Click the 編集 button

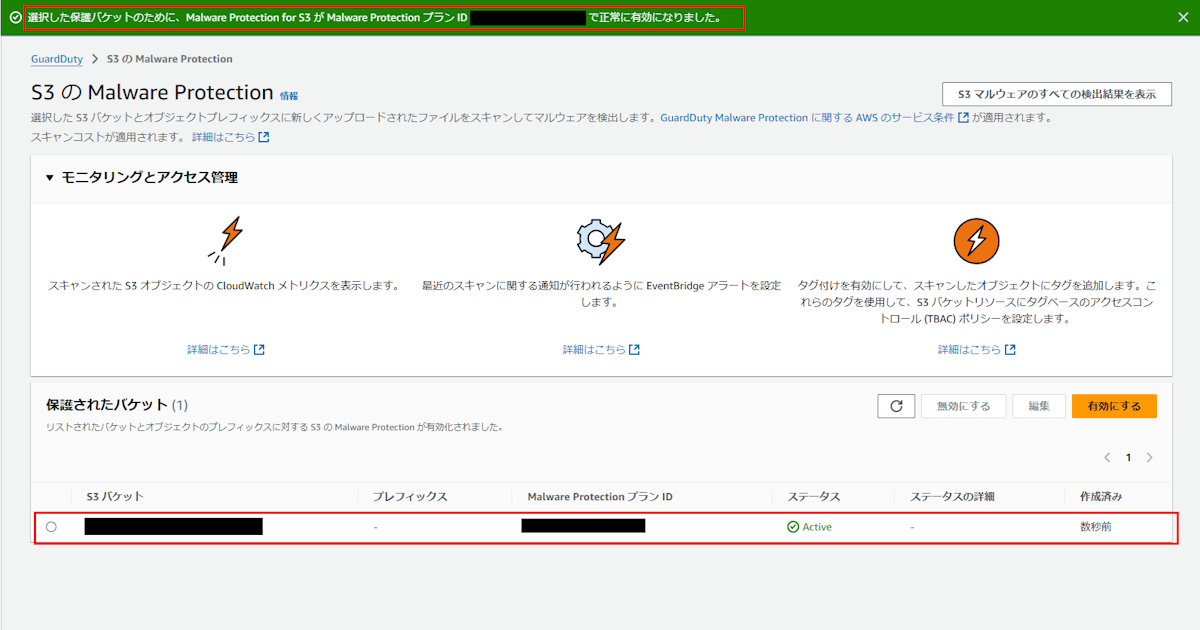point(1038,406)
